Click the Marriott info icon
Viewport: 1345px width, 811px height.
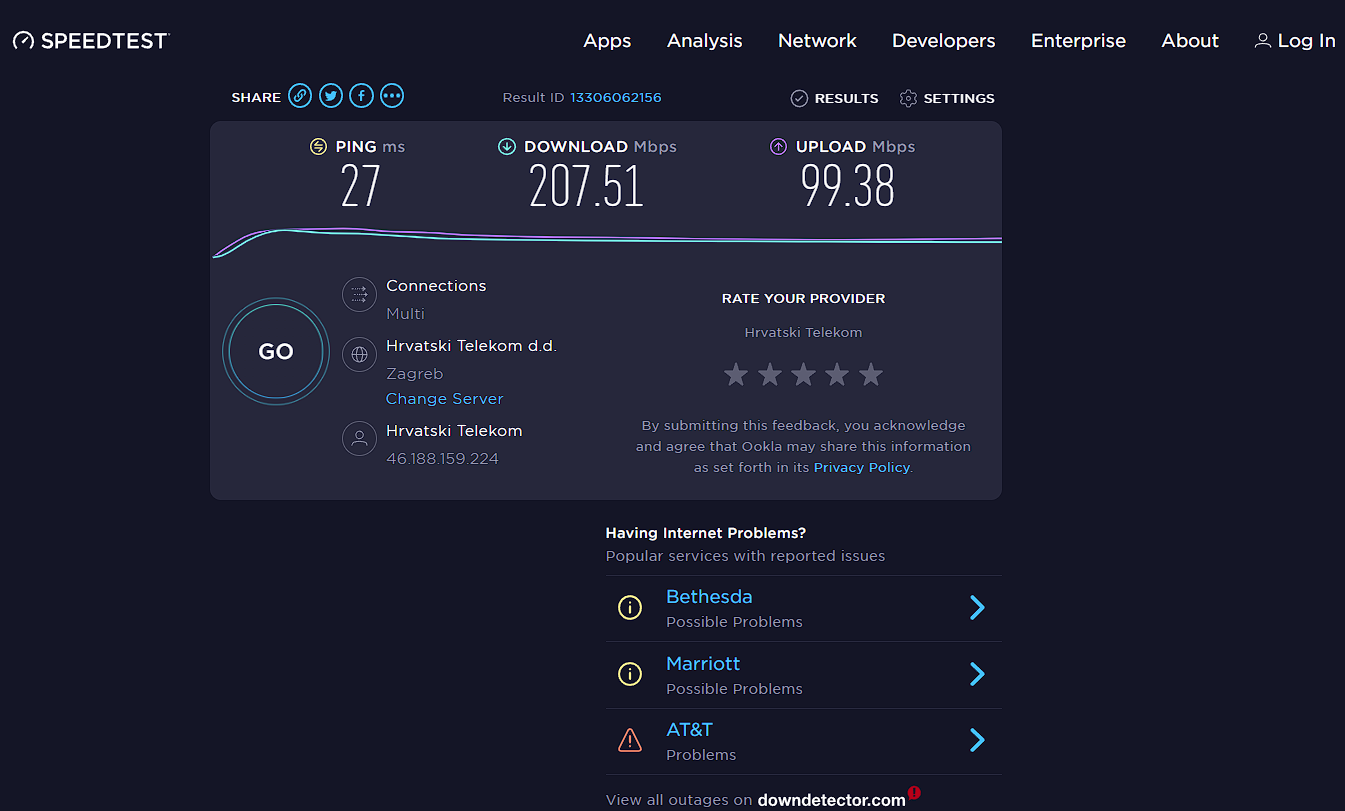click(629, 674)
